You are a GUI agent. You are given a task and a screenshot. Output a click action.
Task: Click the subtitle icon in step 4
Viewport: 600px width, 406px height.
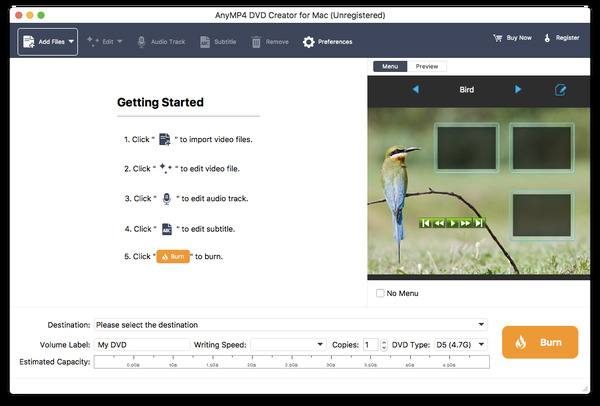167,229
